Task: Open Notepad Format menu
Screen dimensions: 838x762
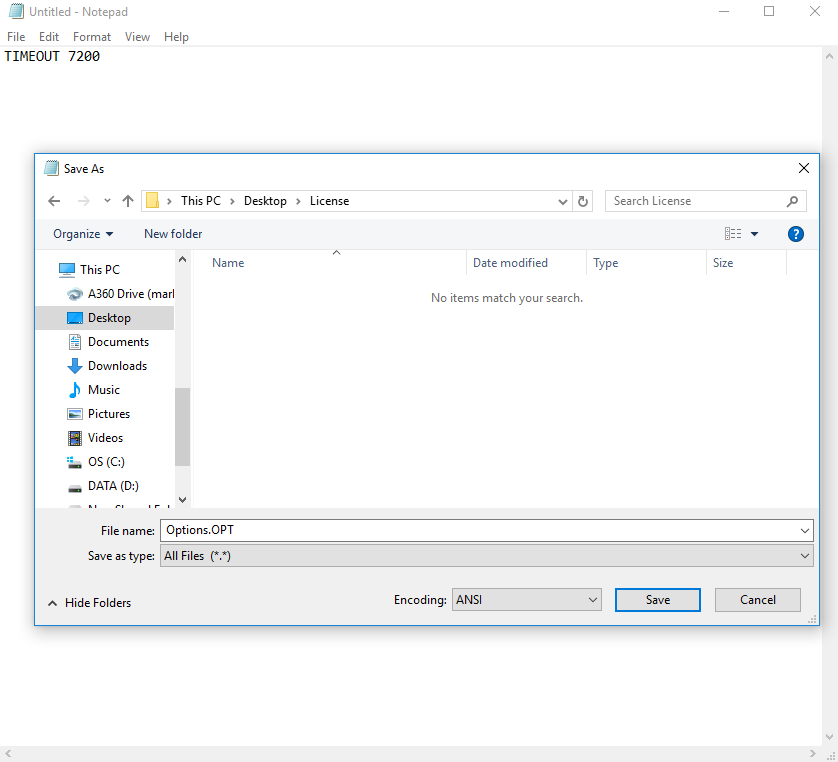Action: pyautogui.click(x=92, y=37)
